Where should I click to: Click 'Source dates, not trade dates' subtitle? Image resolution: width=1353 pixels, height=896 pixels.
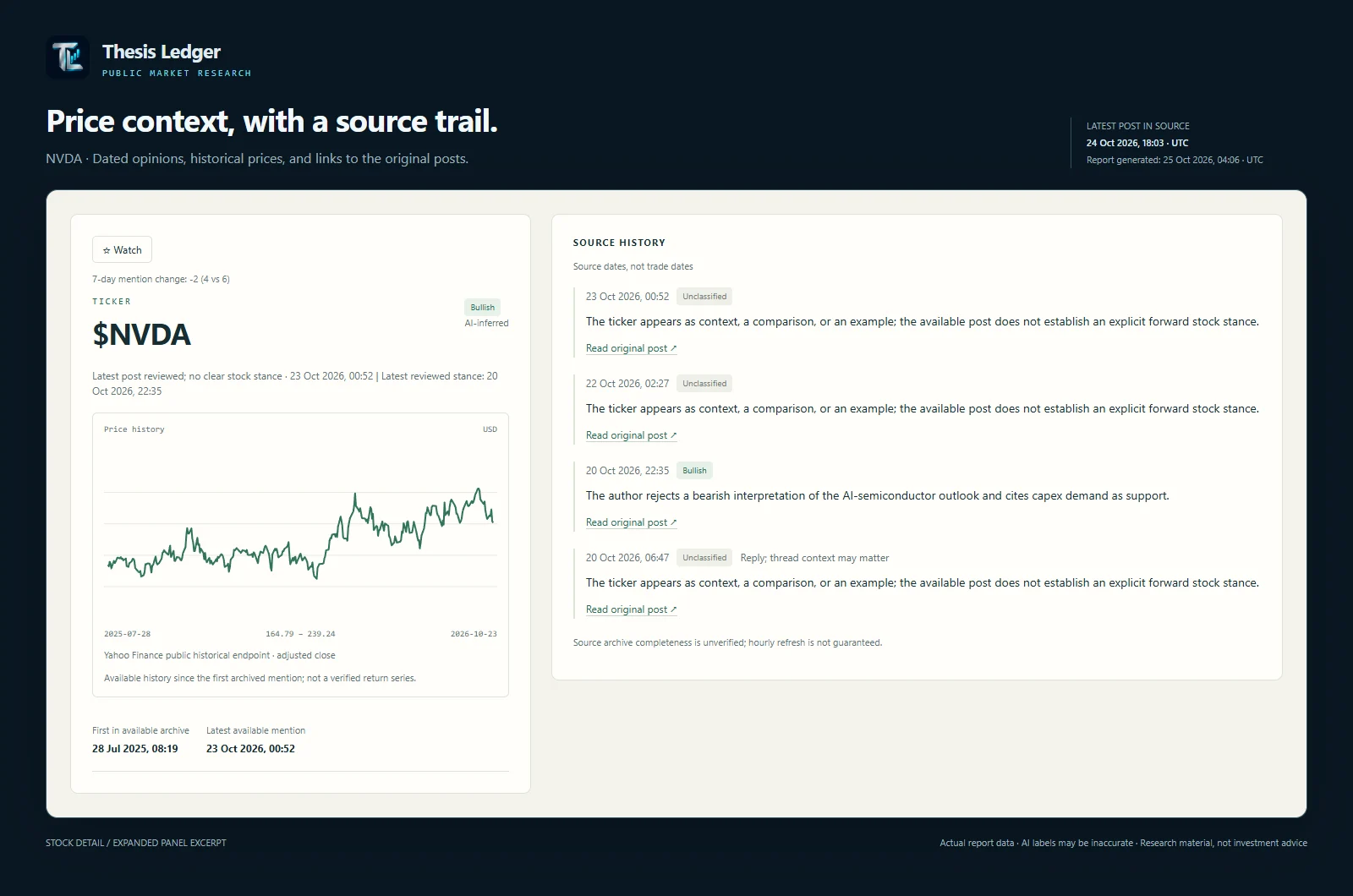coord(633,266)
